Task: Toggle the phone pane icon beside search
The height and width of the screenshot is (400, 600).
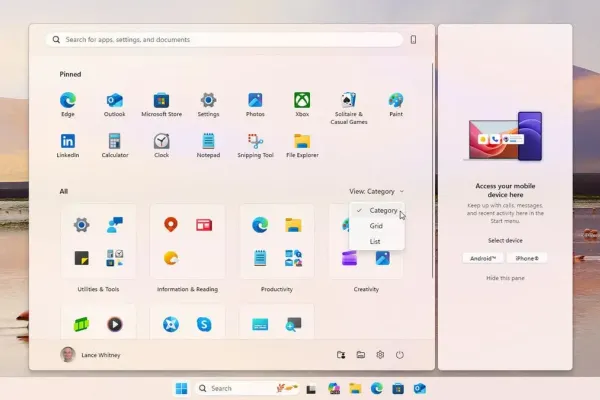Action: (413, 39)
